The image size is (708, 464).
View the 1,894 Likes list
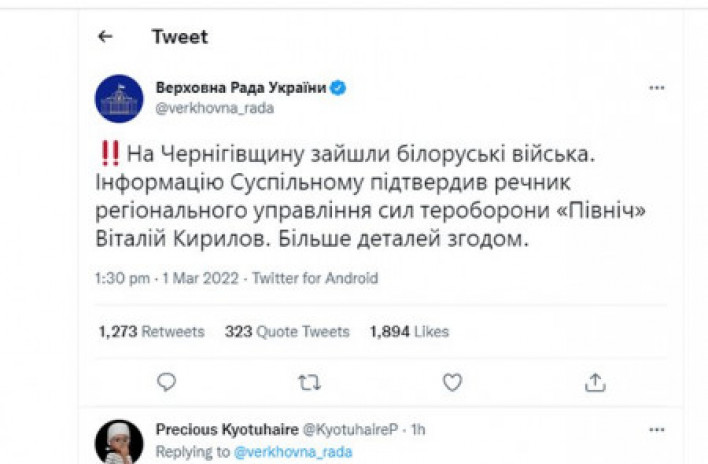[409, 331]
